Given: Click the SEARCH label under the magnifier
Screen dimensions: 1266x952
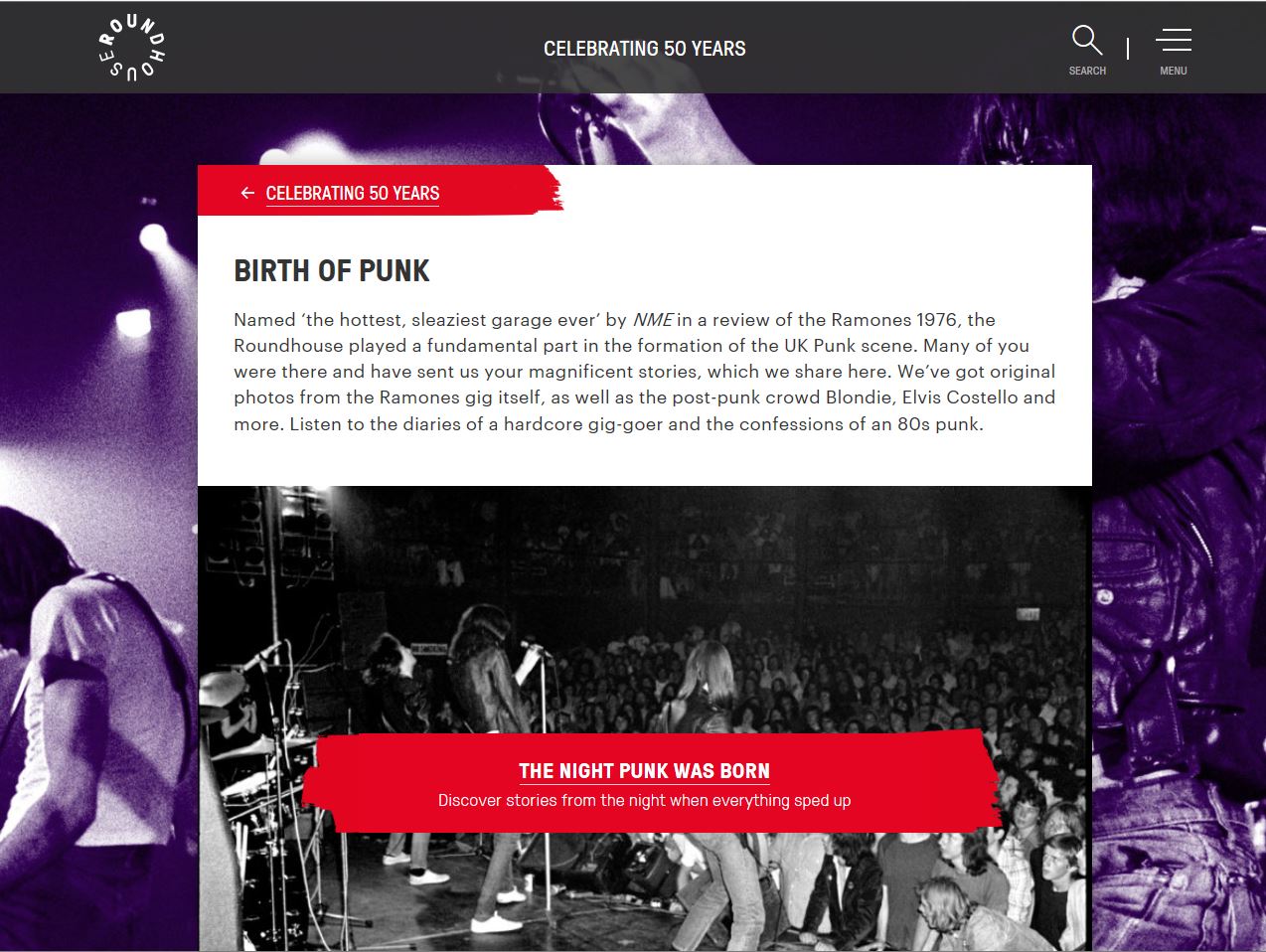Looking at the screenshot, I should [1087, 71].
